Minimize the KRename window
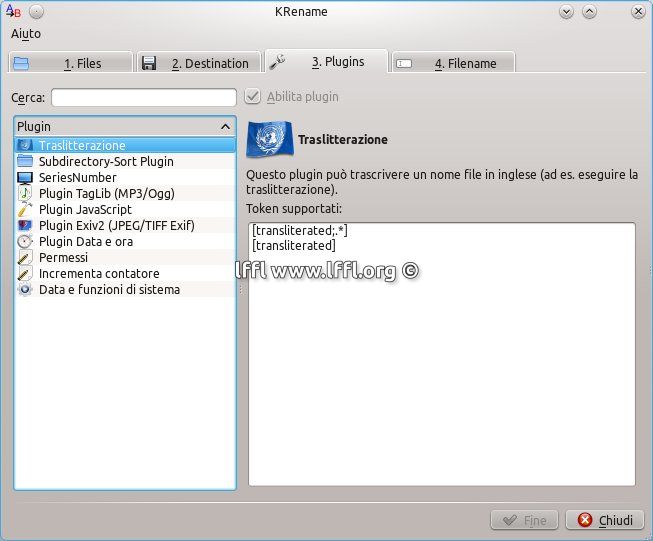 tap(566, 12)
